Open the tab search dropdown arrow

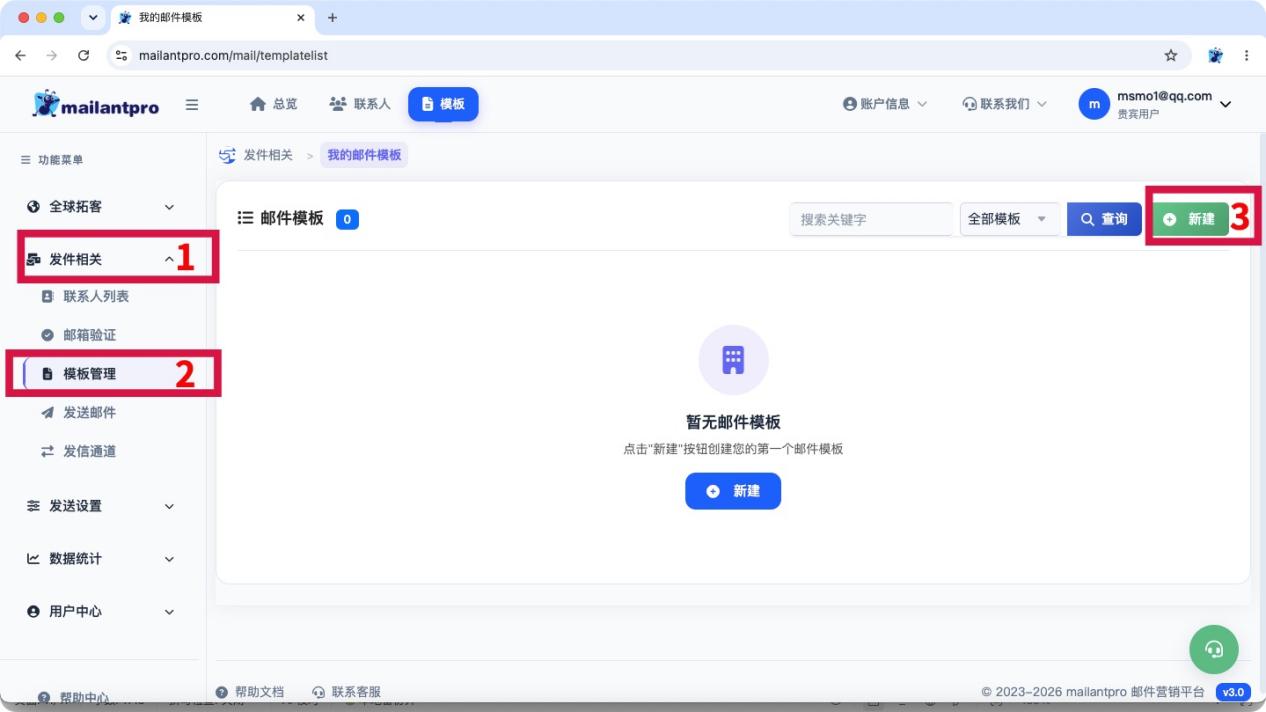click(93, 18)
